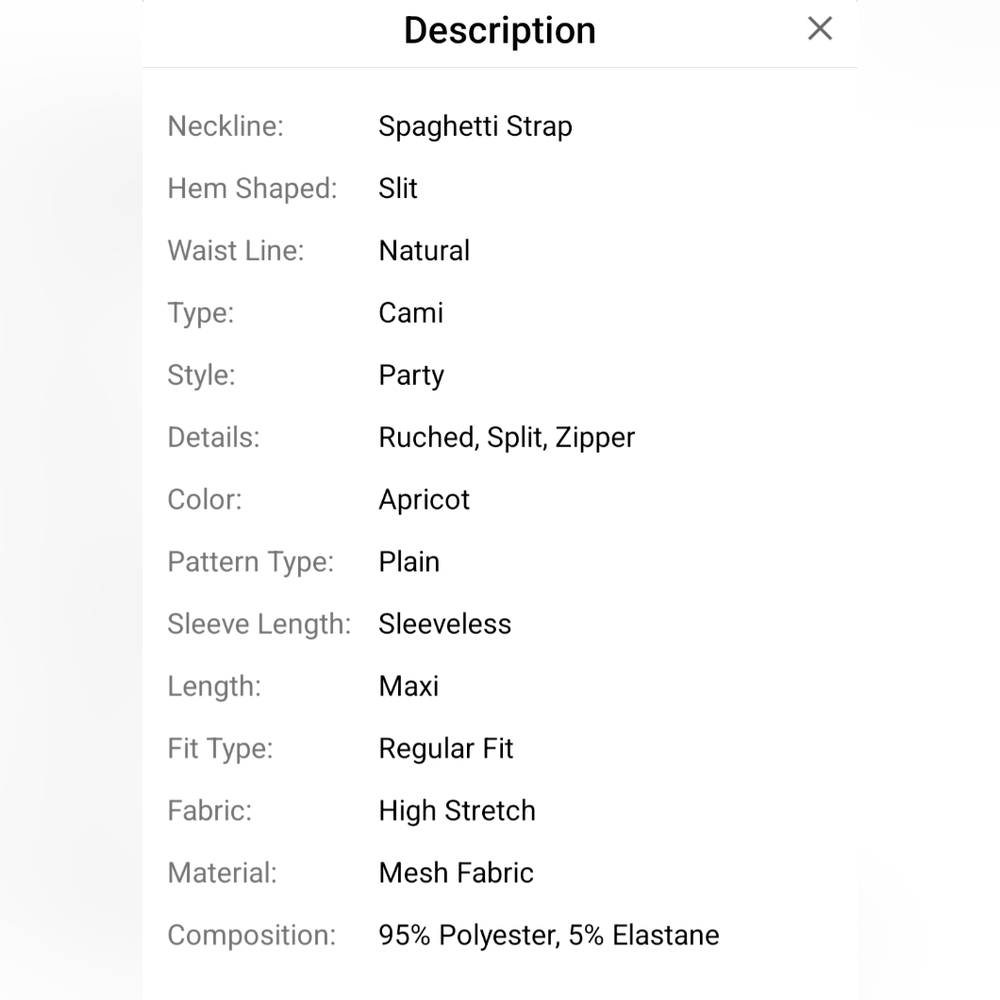1000x1000 pixels.
Task: Select the Sleeveless value
Action: click(x=445, y=624)
